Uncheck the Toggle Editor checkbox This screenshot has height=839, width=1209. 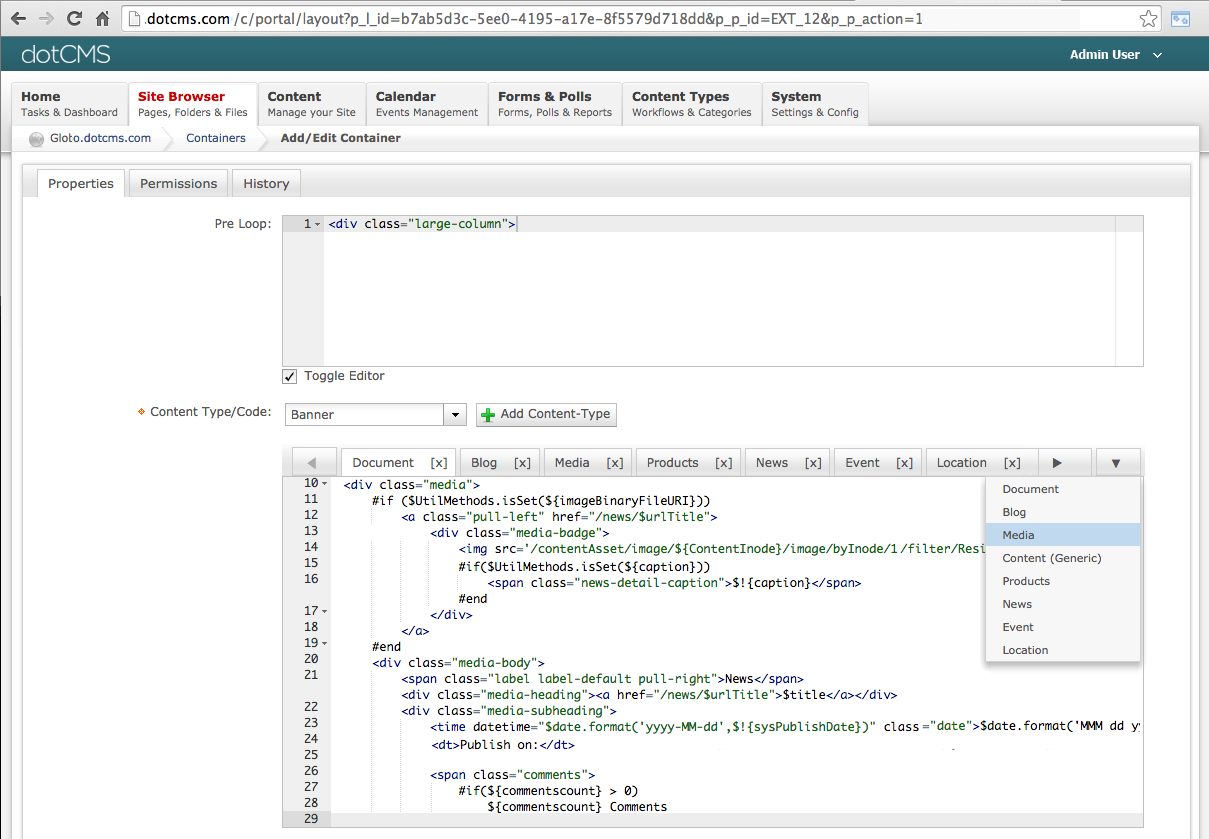tap(290, 376)
